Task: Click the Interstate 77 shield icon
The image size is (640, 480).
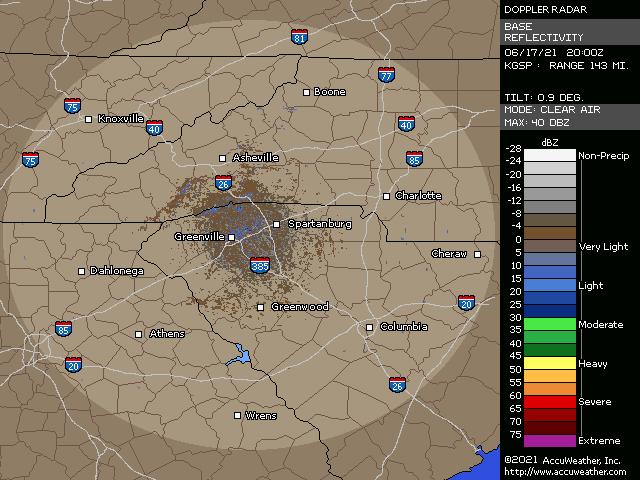Action: tap(386, 75)
